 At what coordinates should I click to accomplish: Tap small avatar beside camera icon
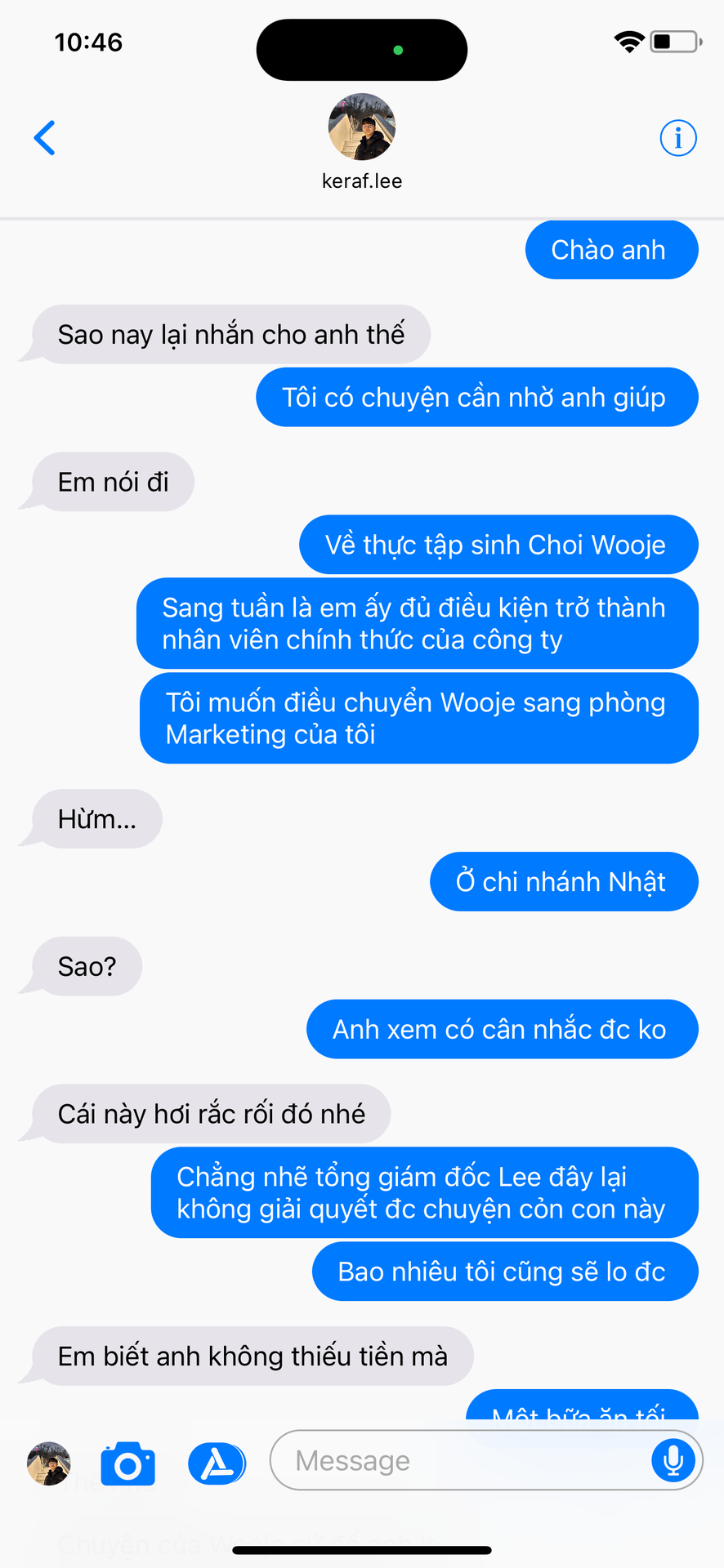pos(49,1463)
